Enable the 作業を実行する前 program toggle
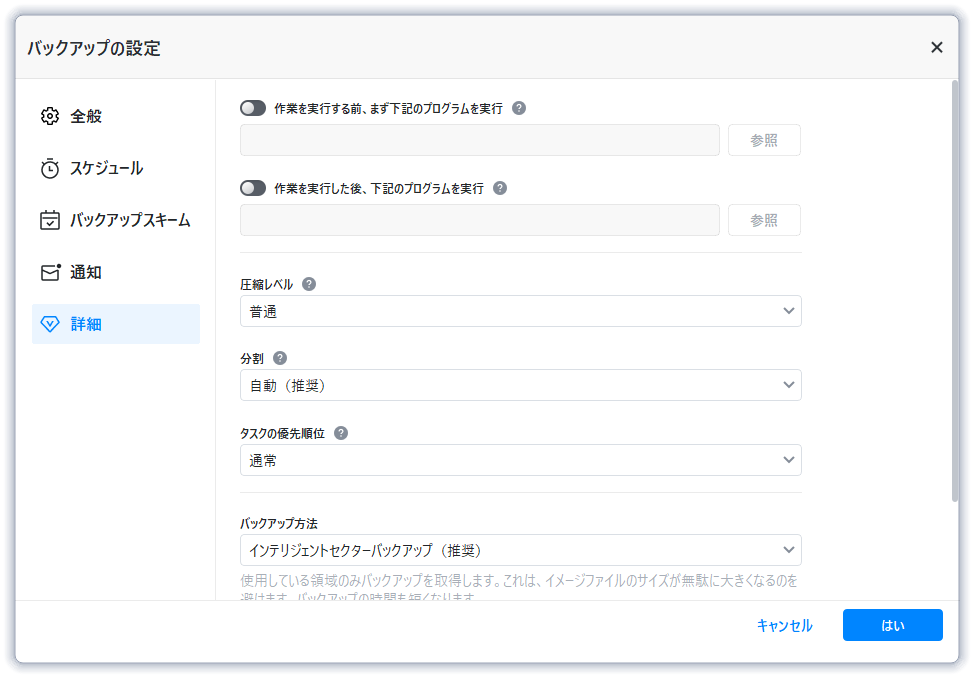This screenshot has height=678, width=974. tap(253, 108)
